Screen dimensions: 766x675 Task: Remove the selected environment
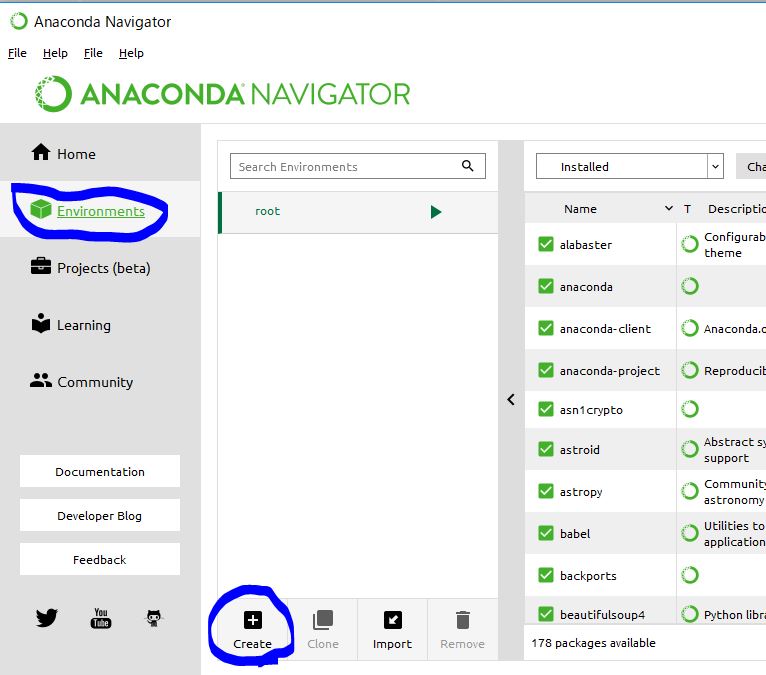(x=463, y=630)
